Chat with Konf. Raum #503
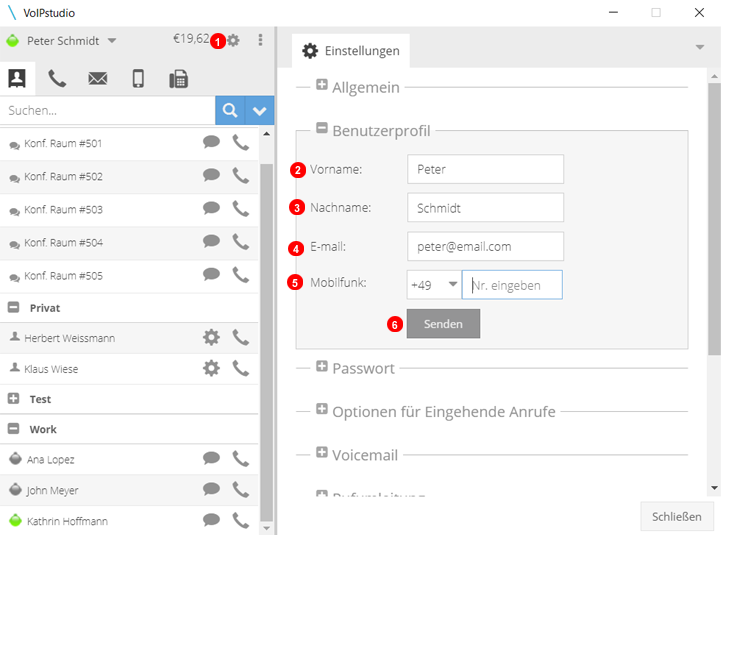 tap(211, 208)
